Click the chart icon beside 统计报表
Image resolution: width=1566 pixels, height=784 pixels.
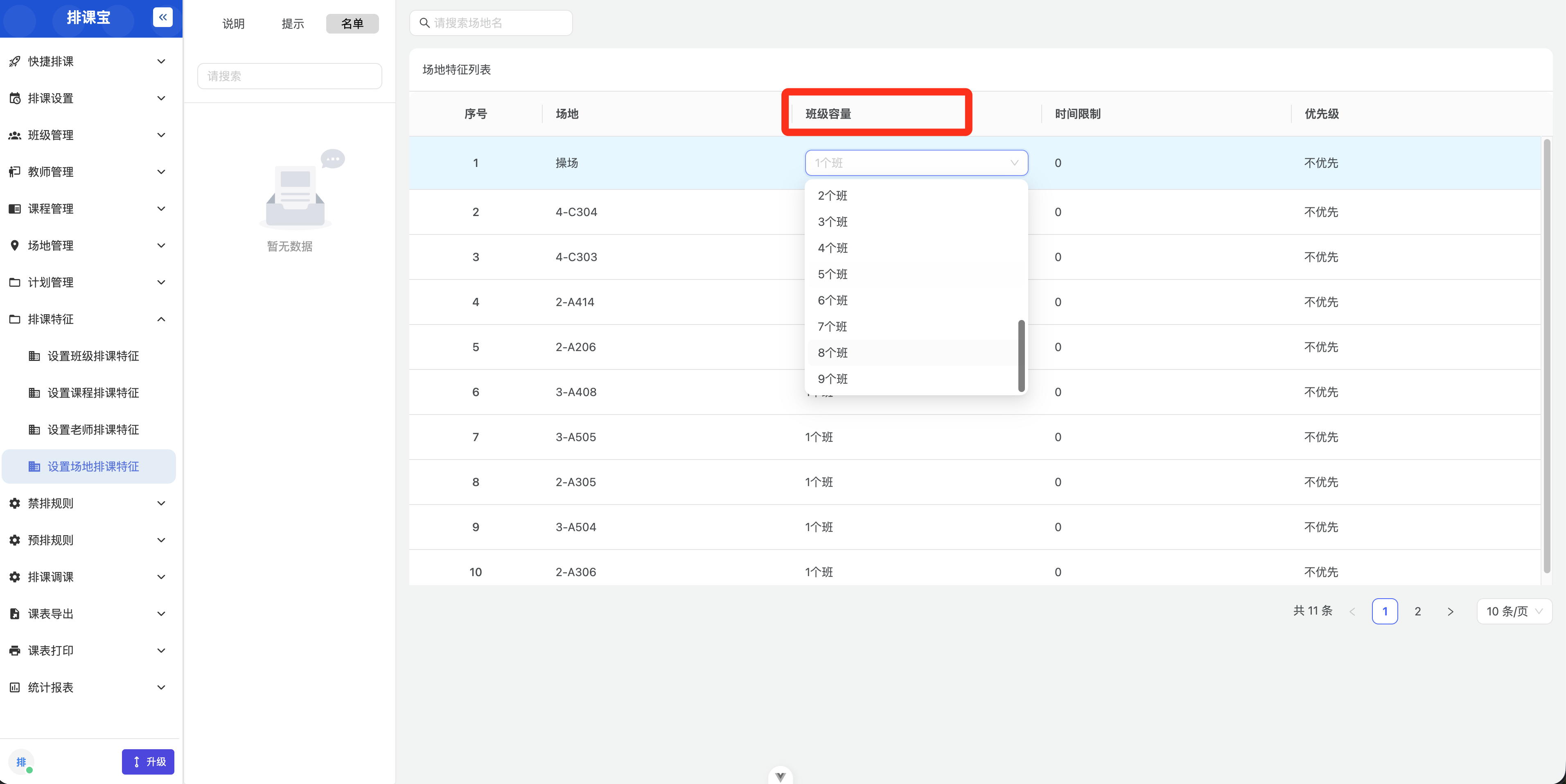click(x=15, y=687)
